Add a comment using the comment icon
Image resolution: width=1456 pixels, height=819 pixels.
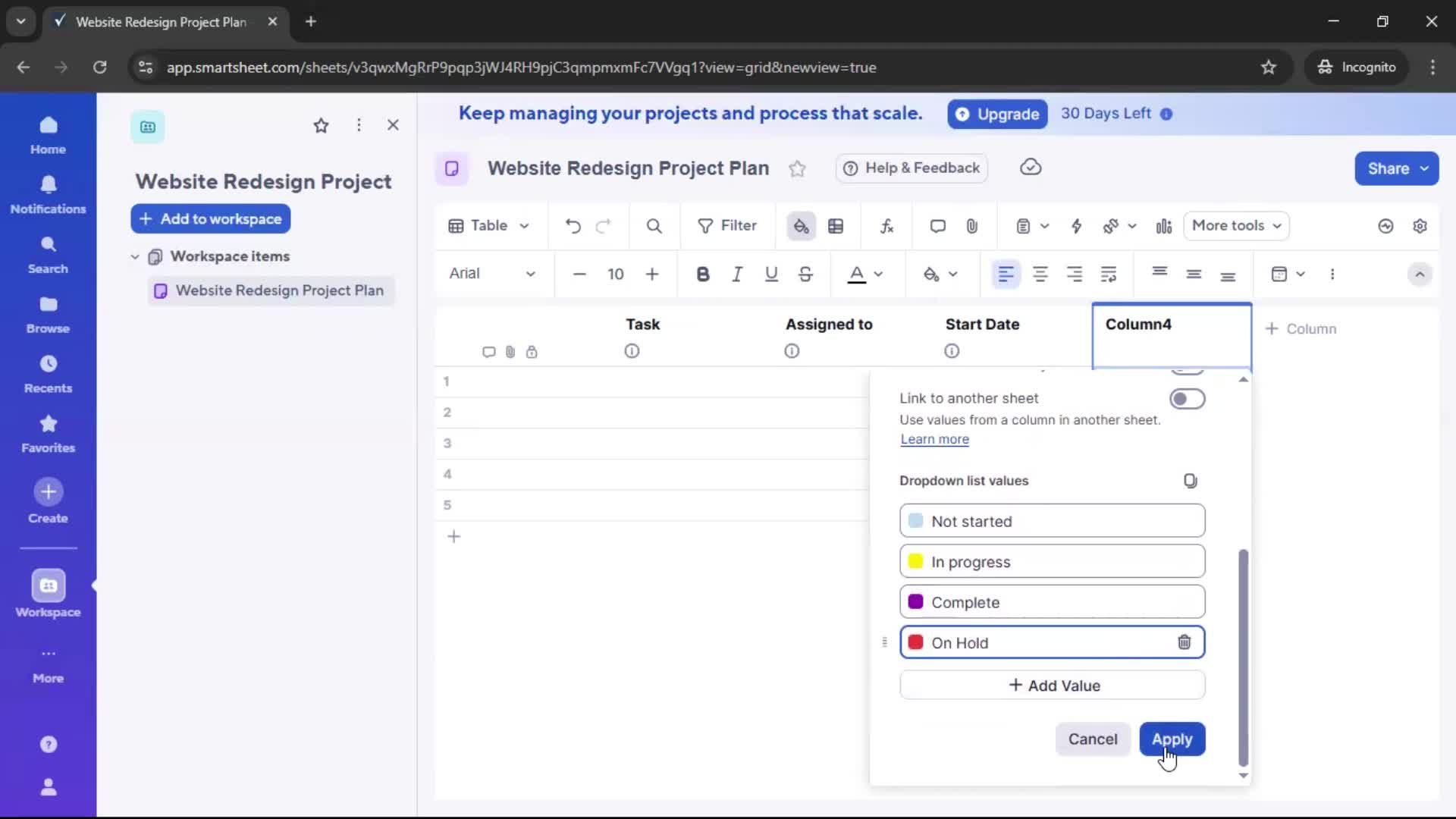(x=937, y=226)
